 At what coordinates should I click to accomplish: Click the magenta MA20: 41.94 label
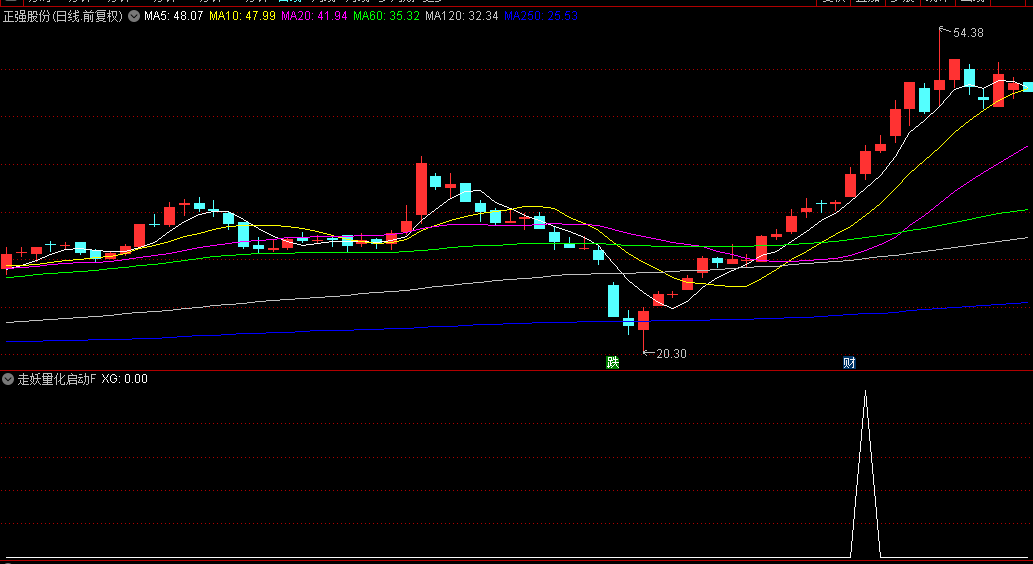click(x=314, y=16)
